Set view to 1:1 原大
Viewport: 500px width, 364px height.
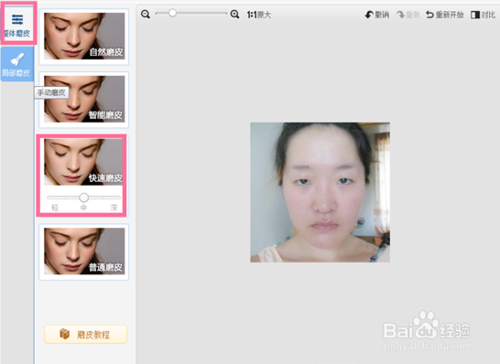(259, 15)
